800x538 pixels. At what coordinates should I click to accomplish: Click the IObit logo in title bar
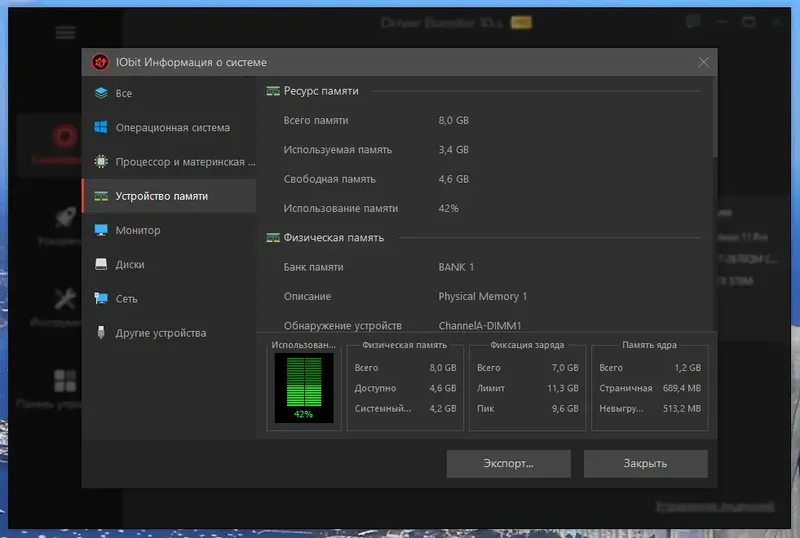(x=100, y=63)
